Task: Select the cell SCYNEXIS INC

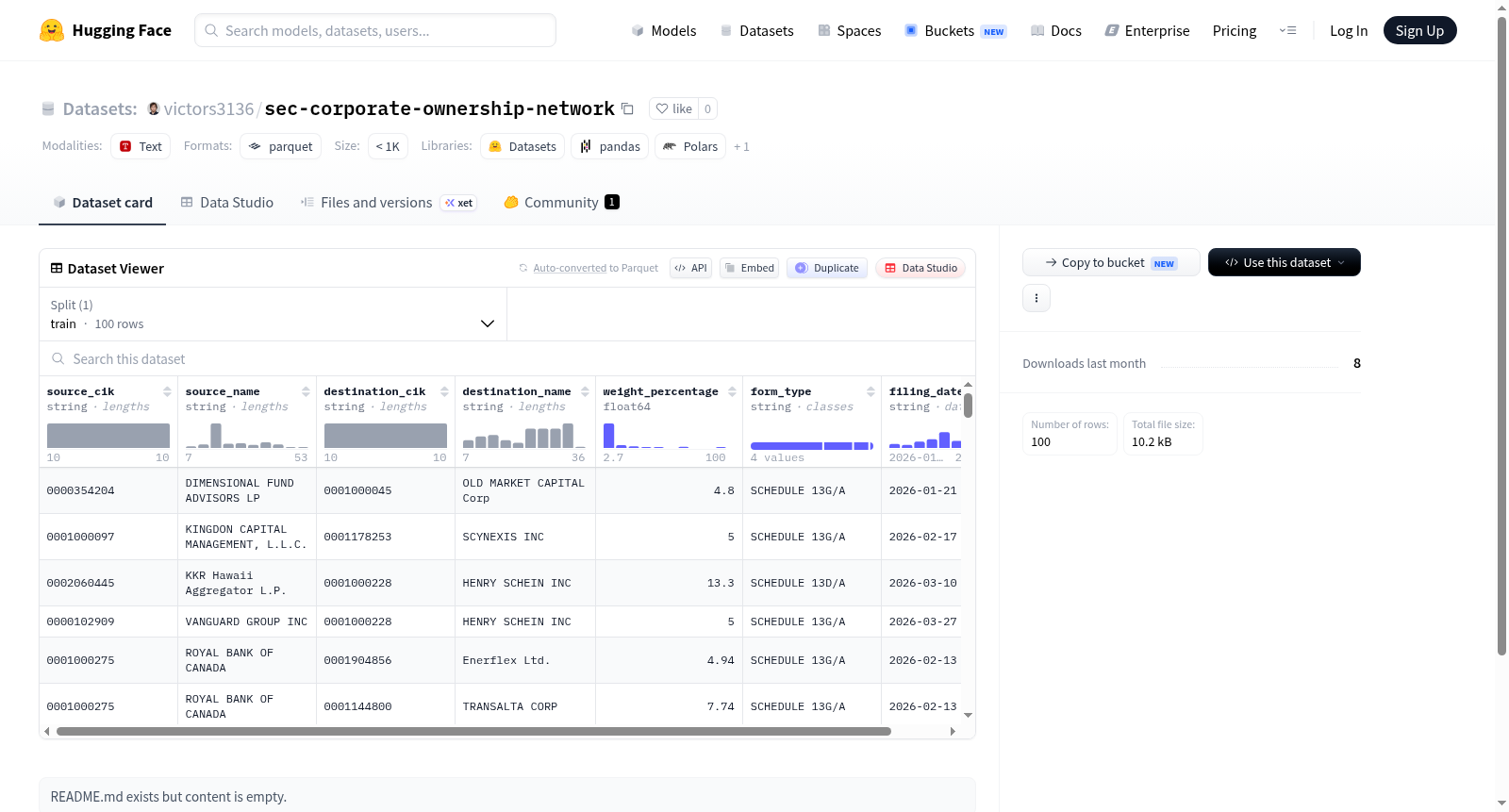Action: pyautogui.click(x=525, y=537)
